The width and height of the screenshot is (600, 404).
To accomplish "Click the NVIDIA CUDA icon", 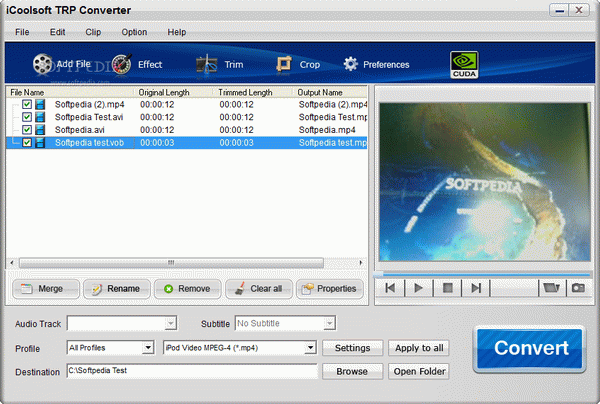I will tap(464, 64).
